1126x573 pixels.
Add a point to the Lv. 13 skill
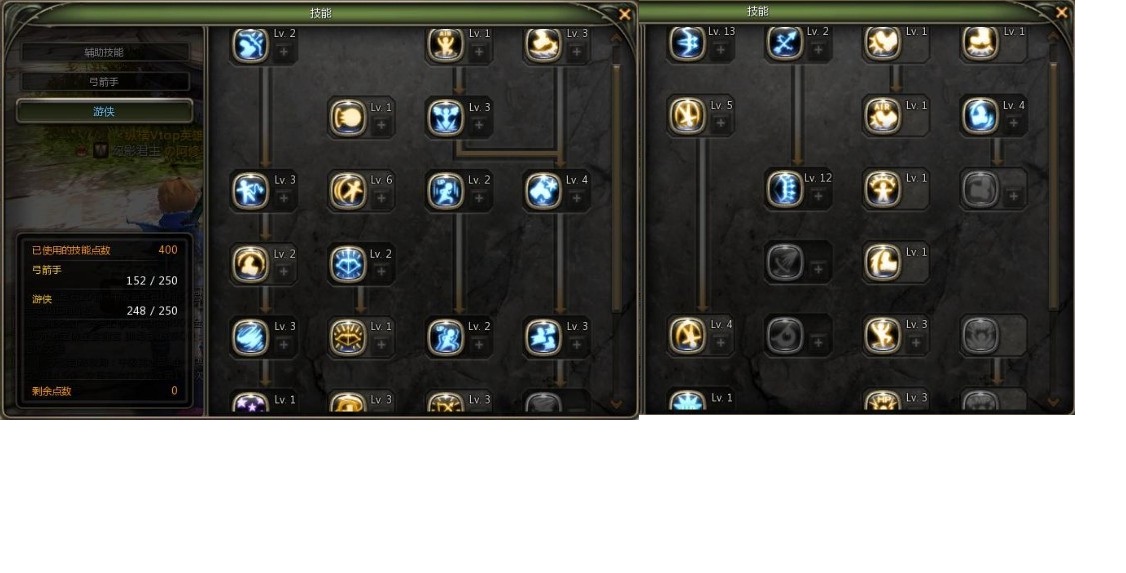[720, 50]
